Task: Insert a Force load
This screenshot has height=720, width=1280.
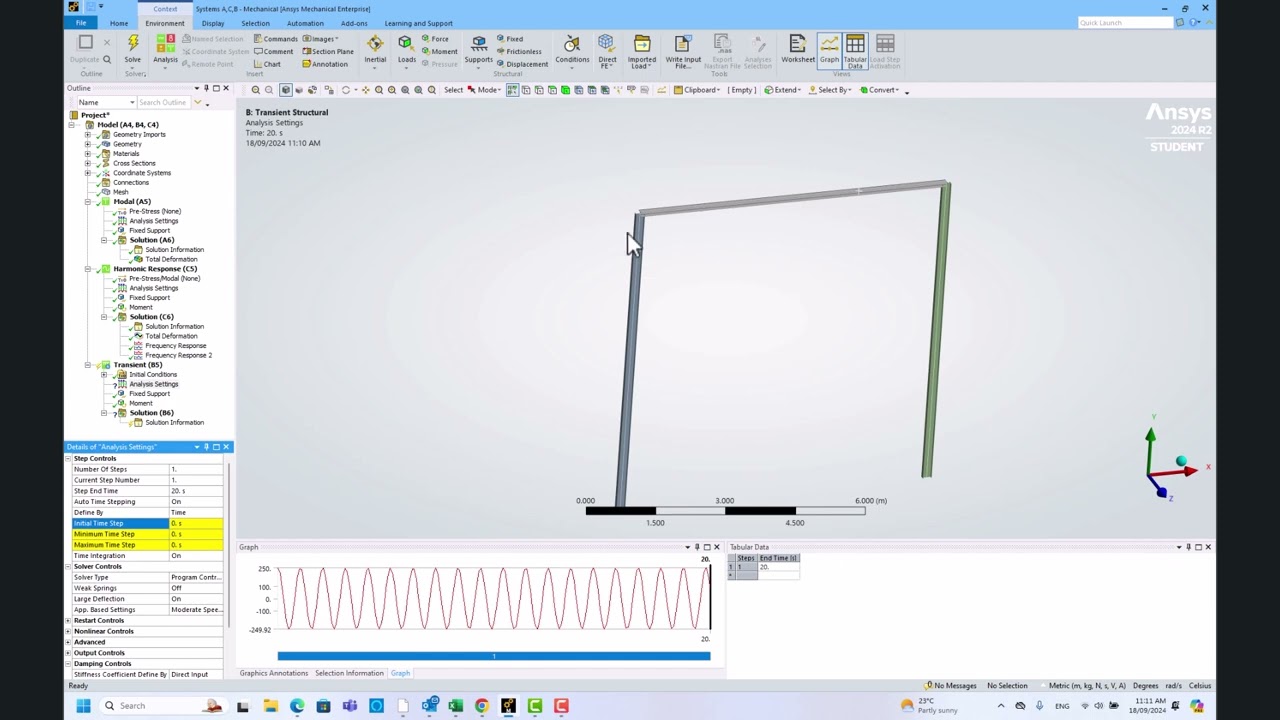Action: click(x=434, y=39)
